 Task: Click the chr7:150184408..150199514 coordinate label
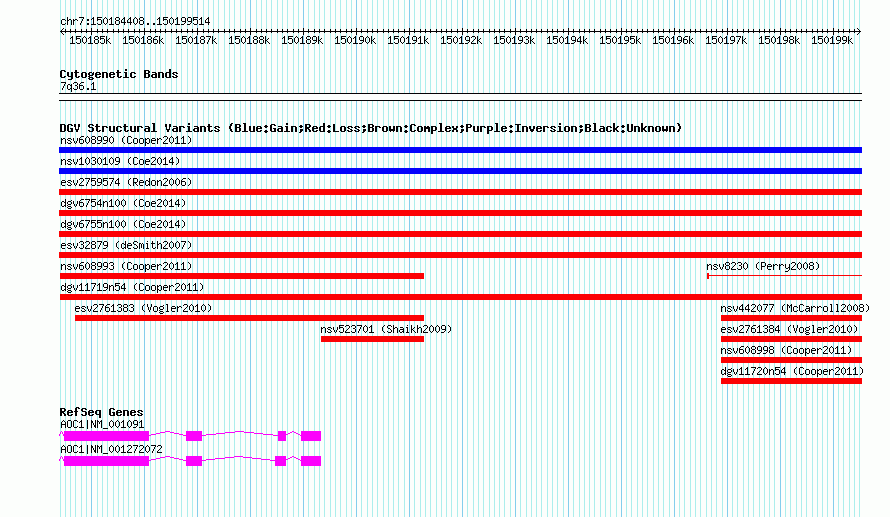coord(135,21)
